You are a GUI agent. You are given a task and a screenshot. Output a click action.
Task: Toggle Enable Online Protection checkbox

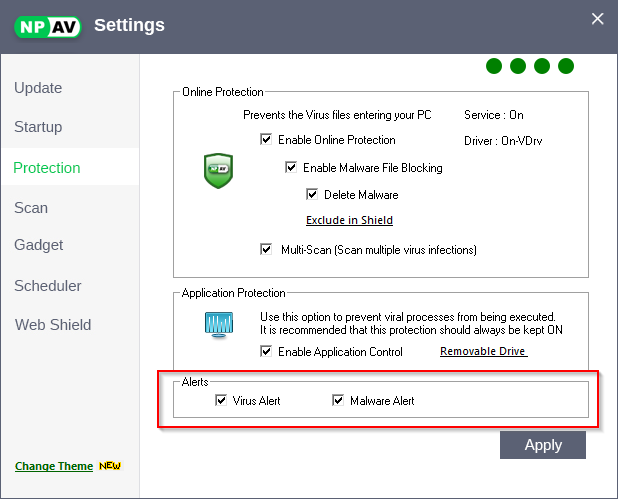click(266, 140)
